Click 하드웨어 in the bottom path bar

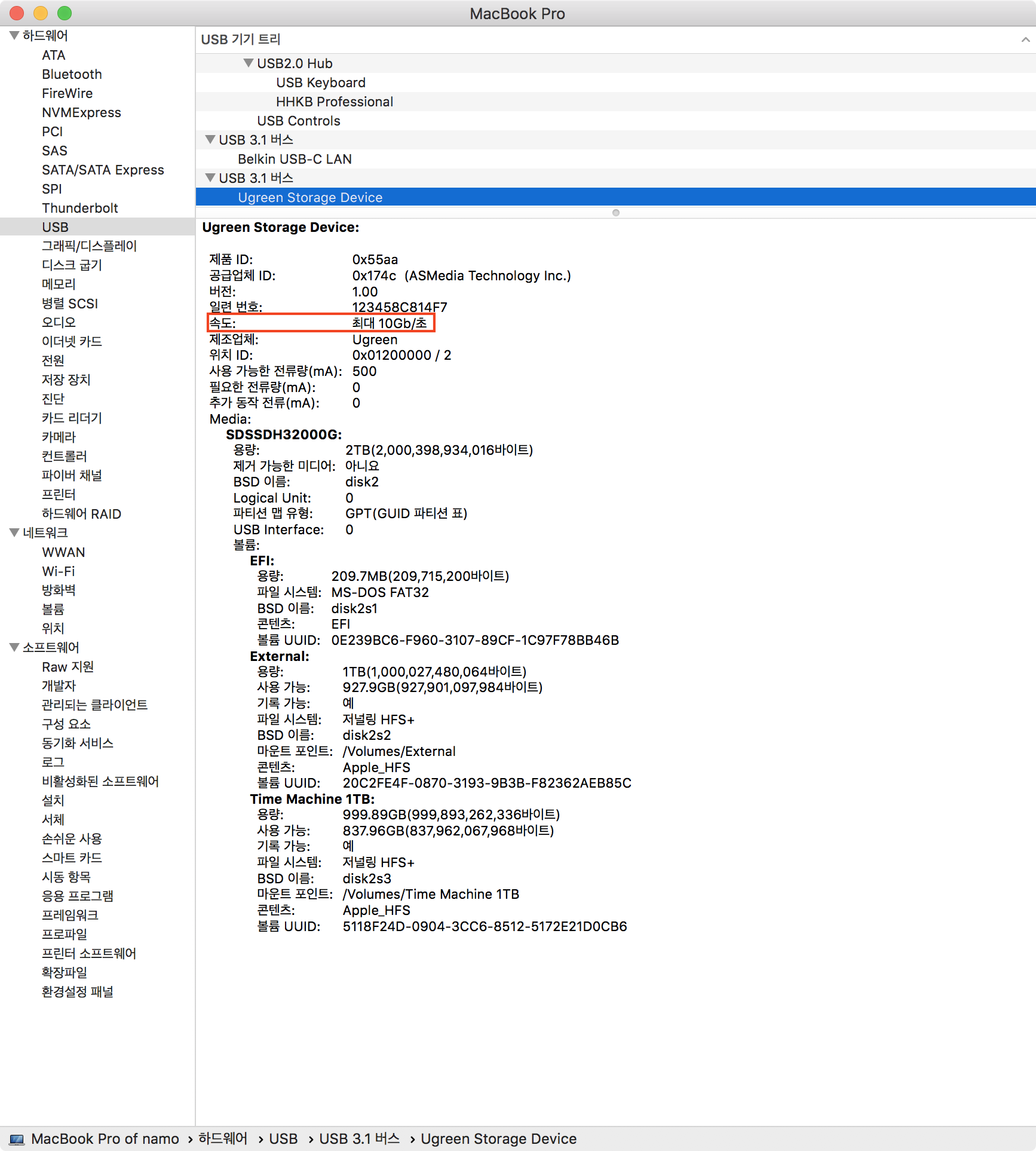tap(222, 1139)
